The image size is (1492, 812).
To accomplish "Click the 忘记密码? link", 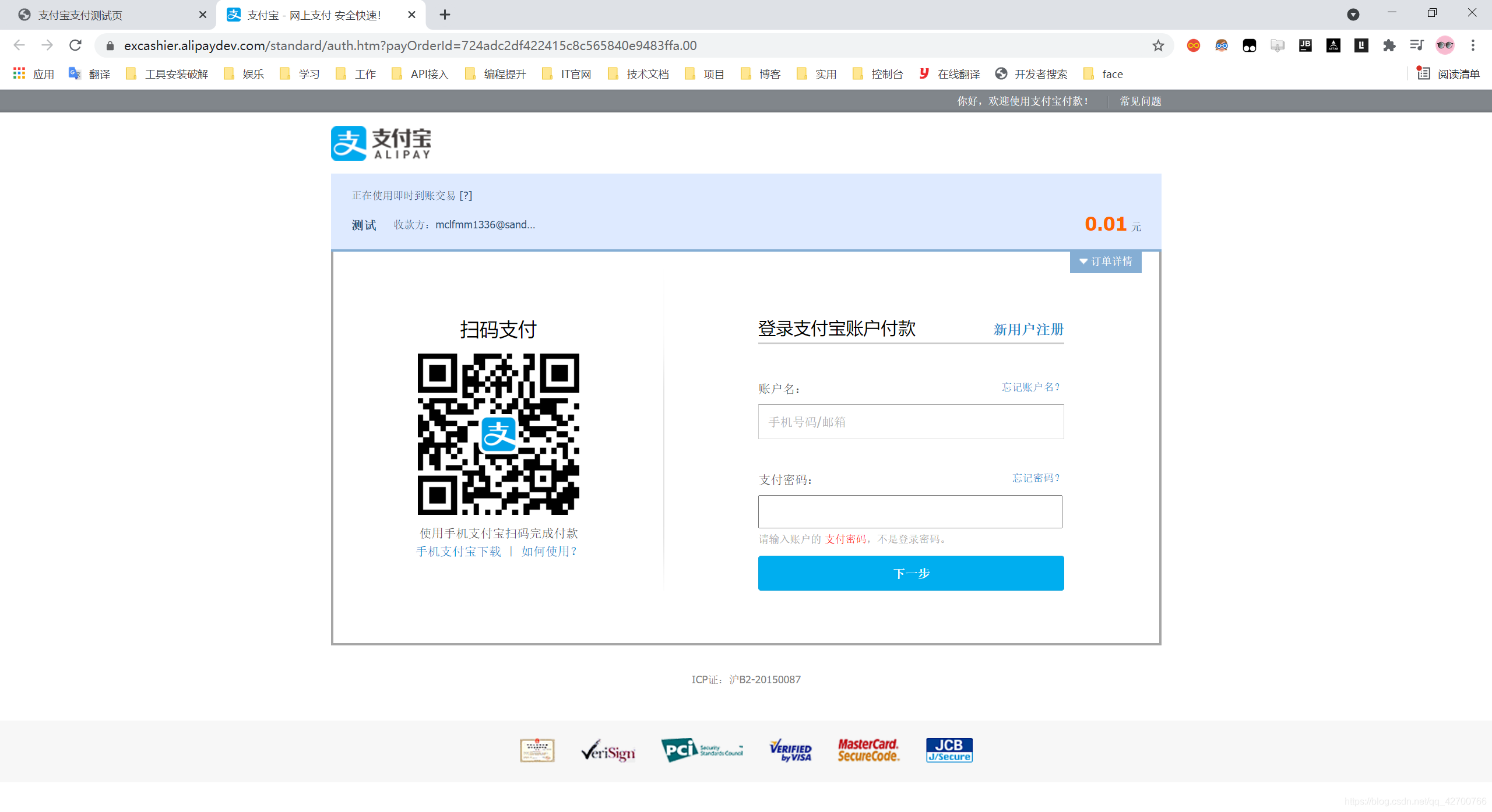I will point(1036,478).
